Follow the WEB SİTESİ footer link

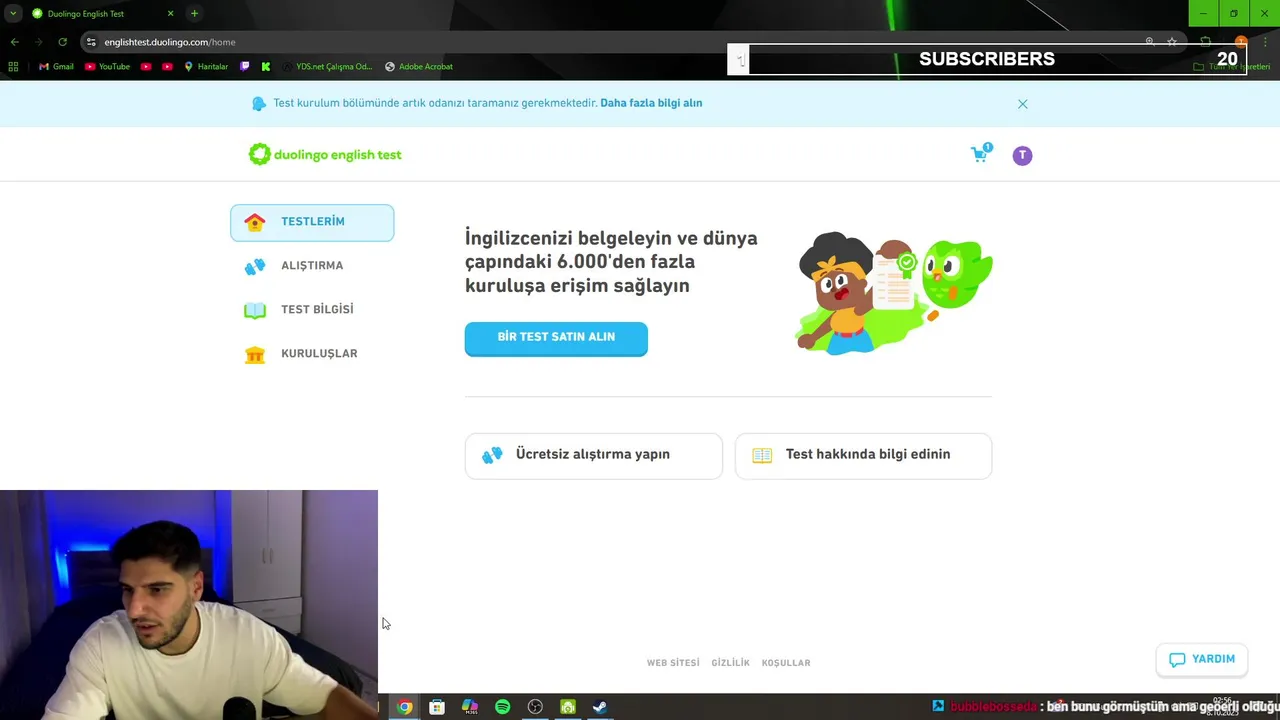tap(673, 663)
